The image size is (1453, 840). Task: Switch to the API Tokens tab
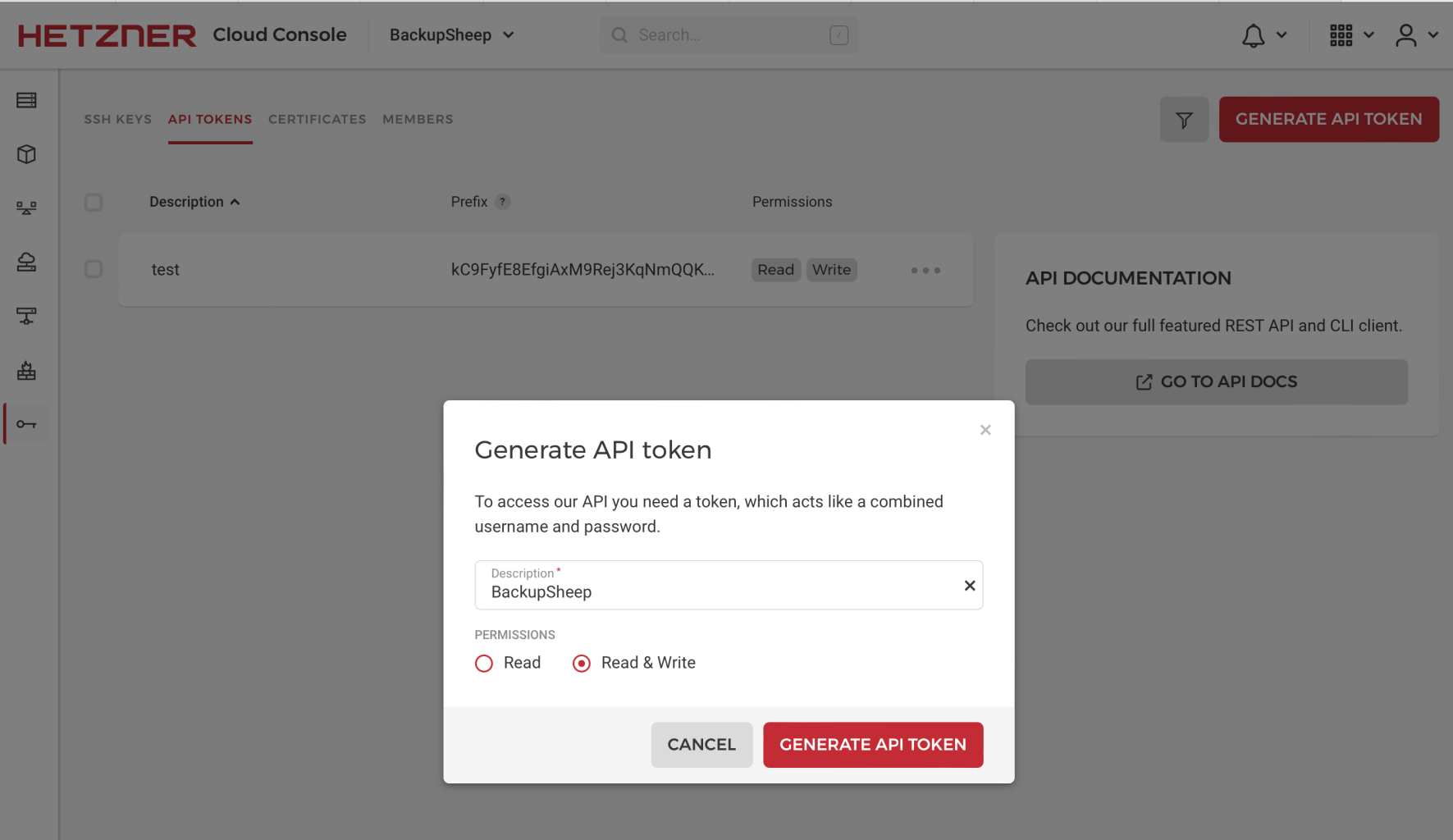210,120
